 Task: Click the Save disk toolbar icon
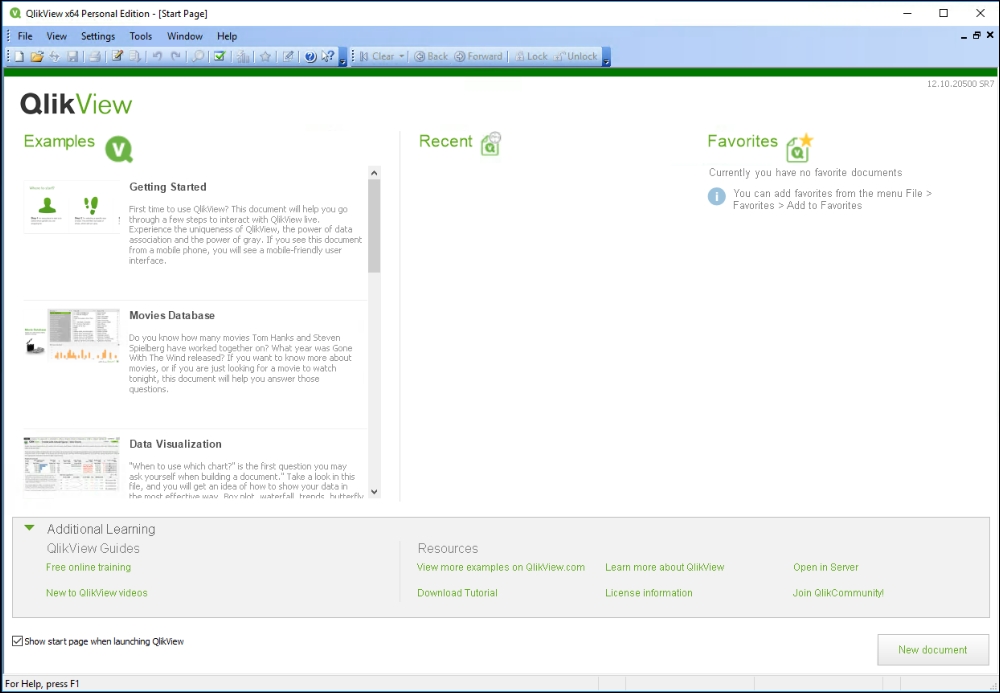point(73,57)
